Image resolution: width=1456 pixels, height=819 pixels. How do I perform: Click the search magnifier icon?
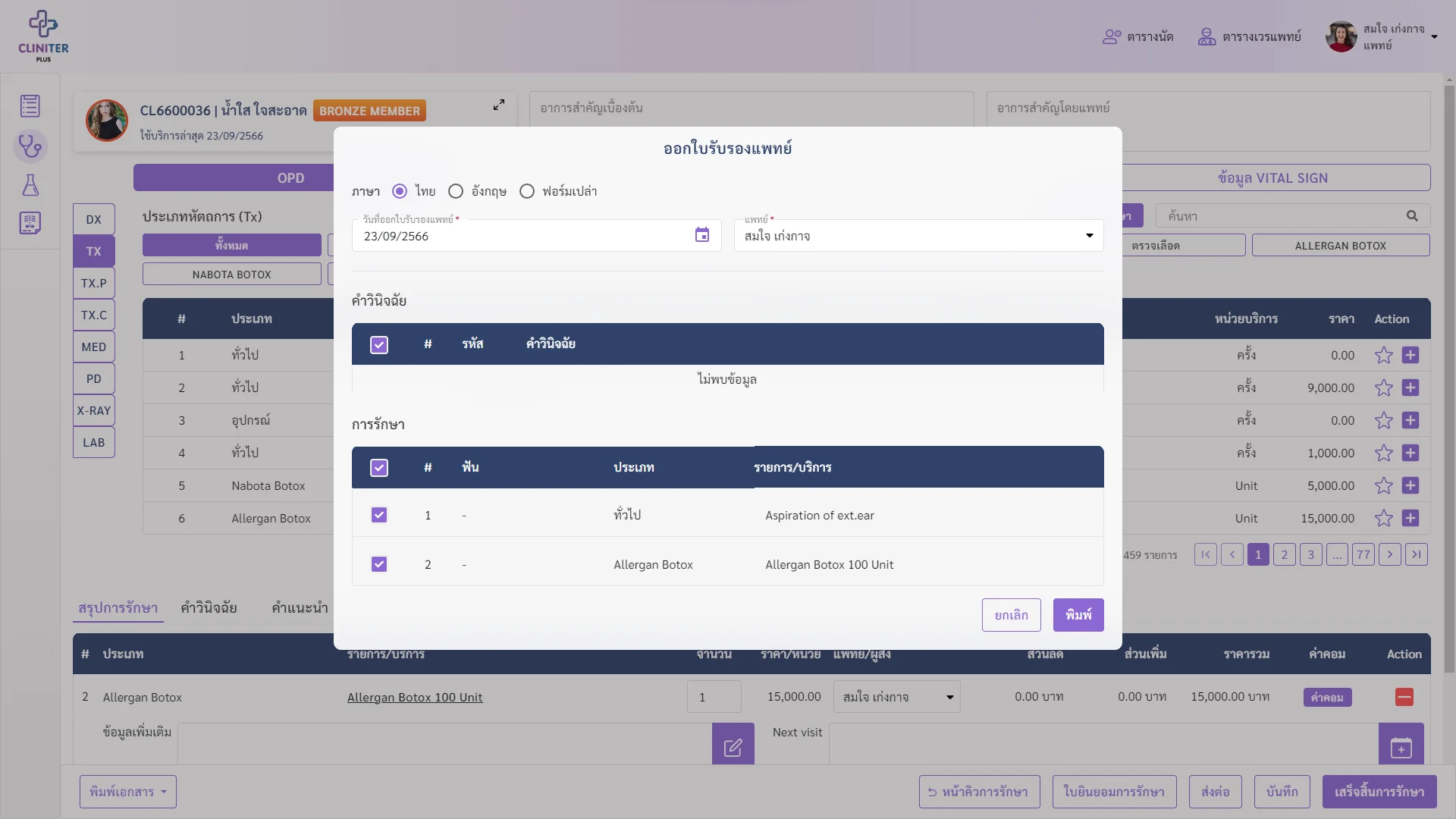click(1412, 216)
